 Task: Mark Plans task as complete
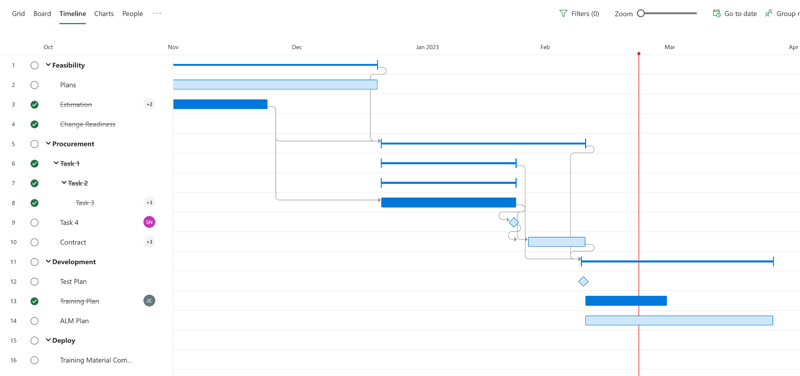(x=34, y=85)
